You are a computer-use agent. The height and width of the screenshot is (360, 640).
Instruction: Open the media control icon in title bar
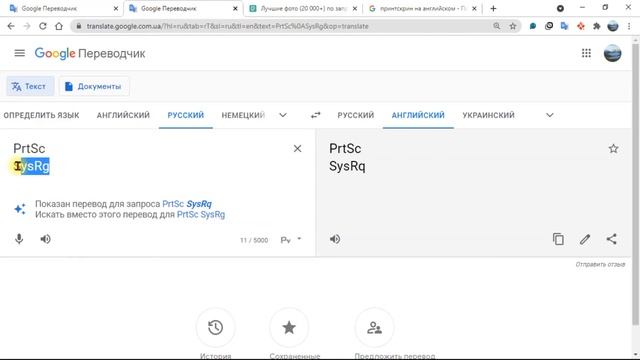coord(560,8)
